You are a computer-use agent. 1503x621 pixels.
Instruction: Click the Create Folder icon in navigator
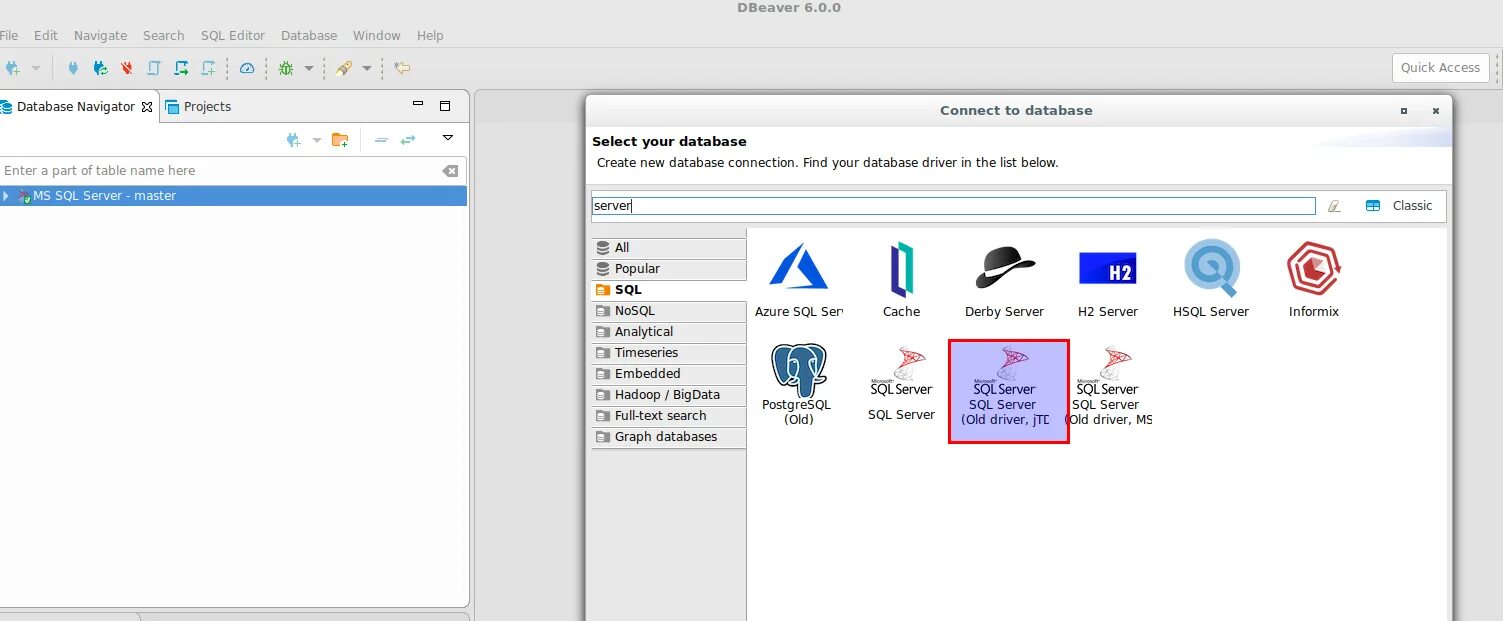[340, 140]
